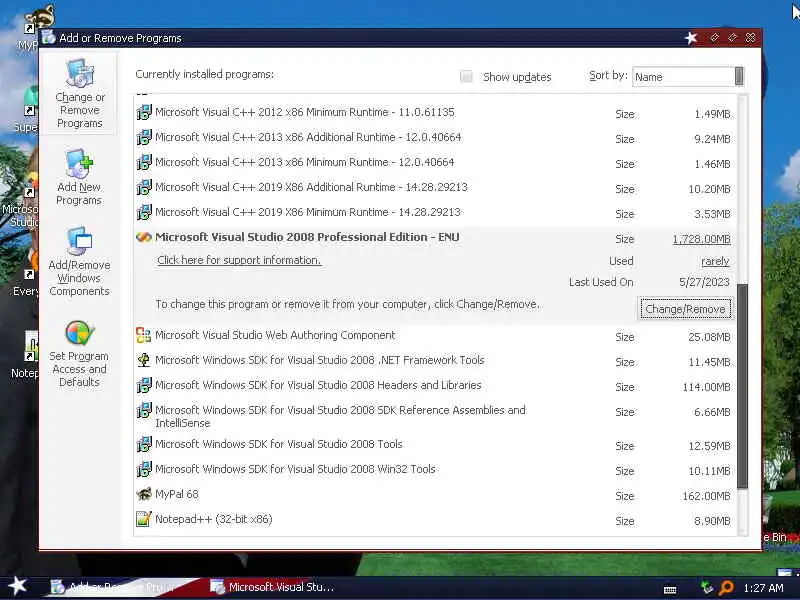Screen dimensions: 800x600
Task: Select Windows SDK .NET Framework Tools entry
Action: [435, 360]
